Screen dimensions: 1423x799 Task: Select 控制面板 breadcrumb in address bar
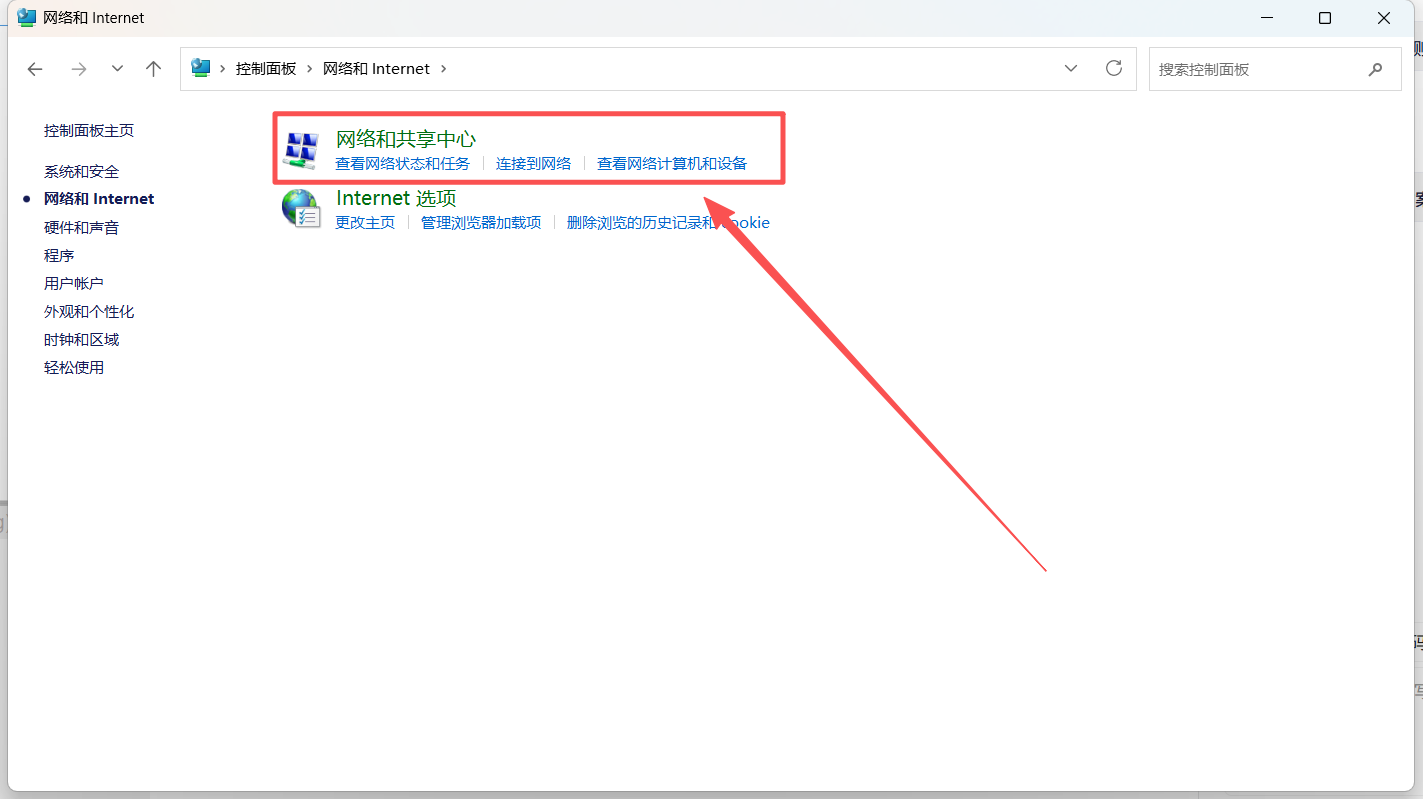[266, 69]
